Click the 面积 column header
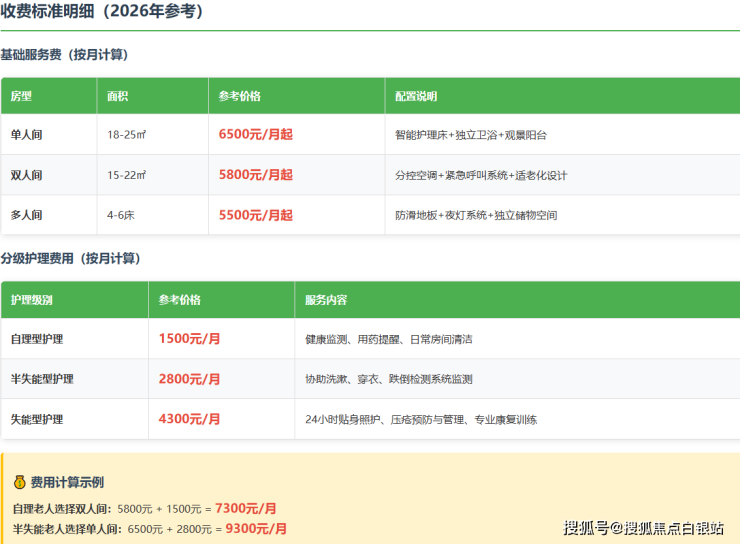 pyautogui.click(x=118, y=96)
